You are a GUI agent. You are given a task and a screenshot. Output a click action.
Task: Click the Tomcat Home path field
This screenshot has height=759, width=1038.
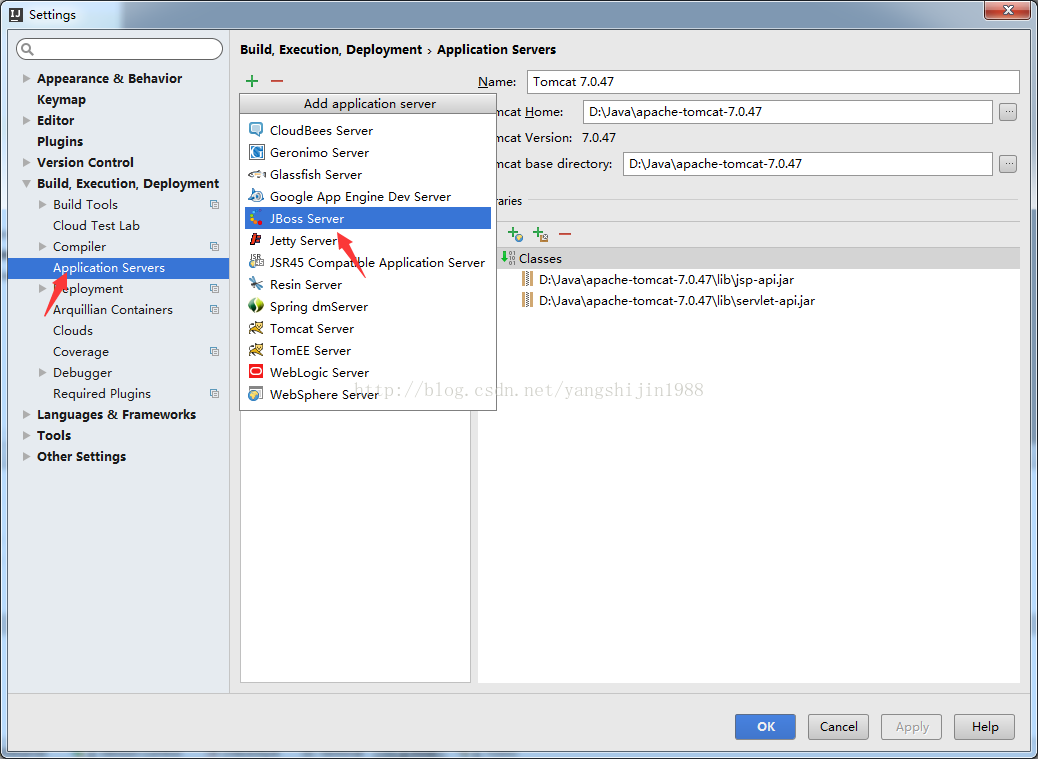pos(788,112)
